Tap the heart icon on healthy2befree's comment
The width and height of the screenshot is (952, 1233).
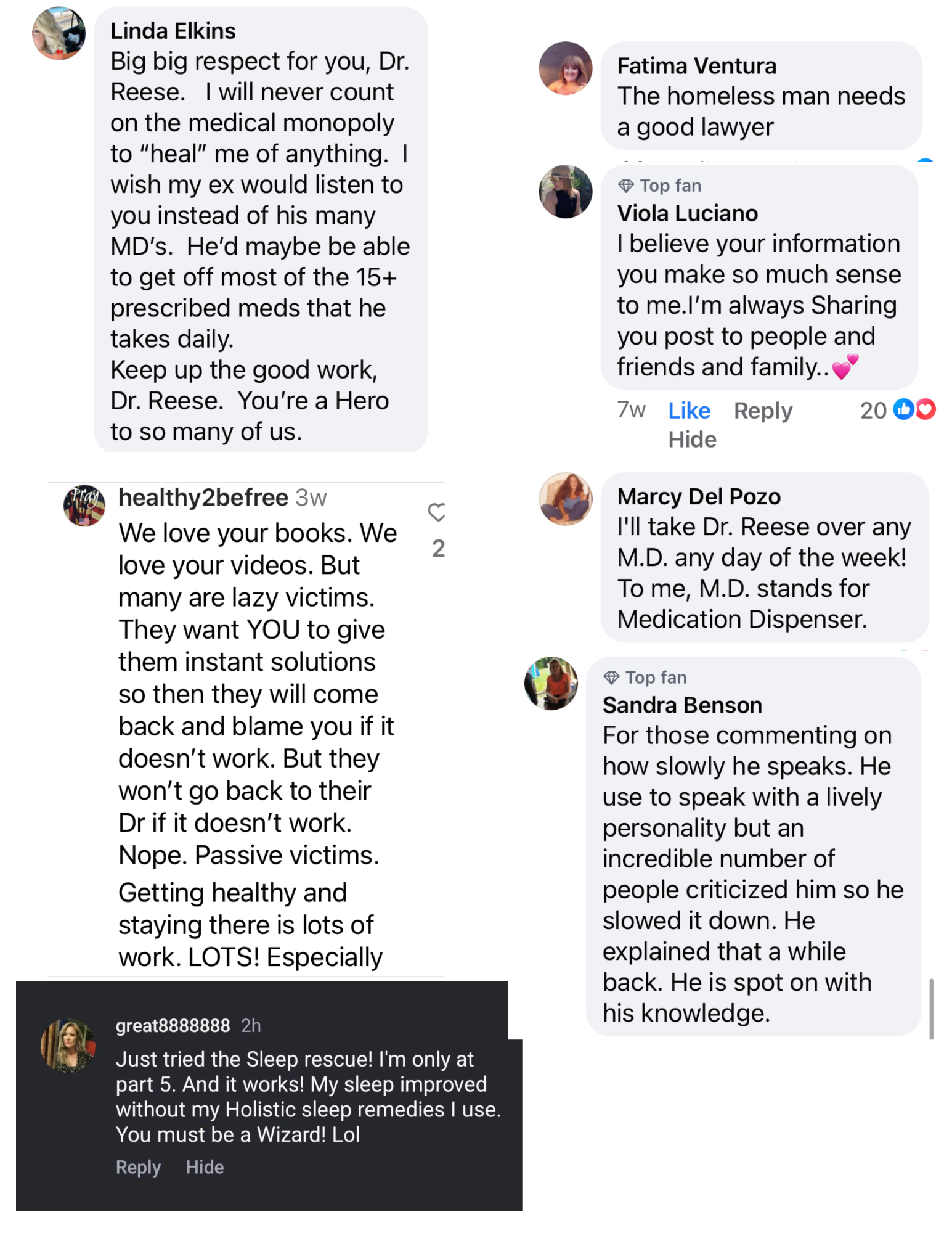pyautogui.click(x=436, y=512)
